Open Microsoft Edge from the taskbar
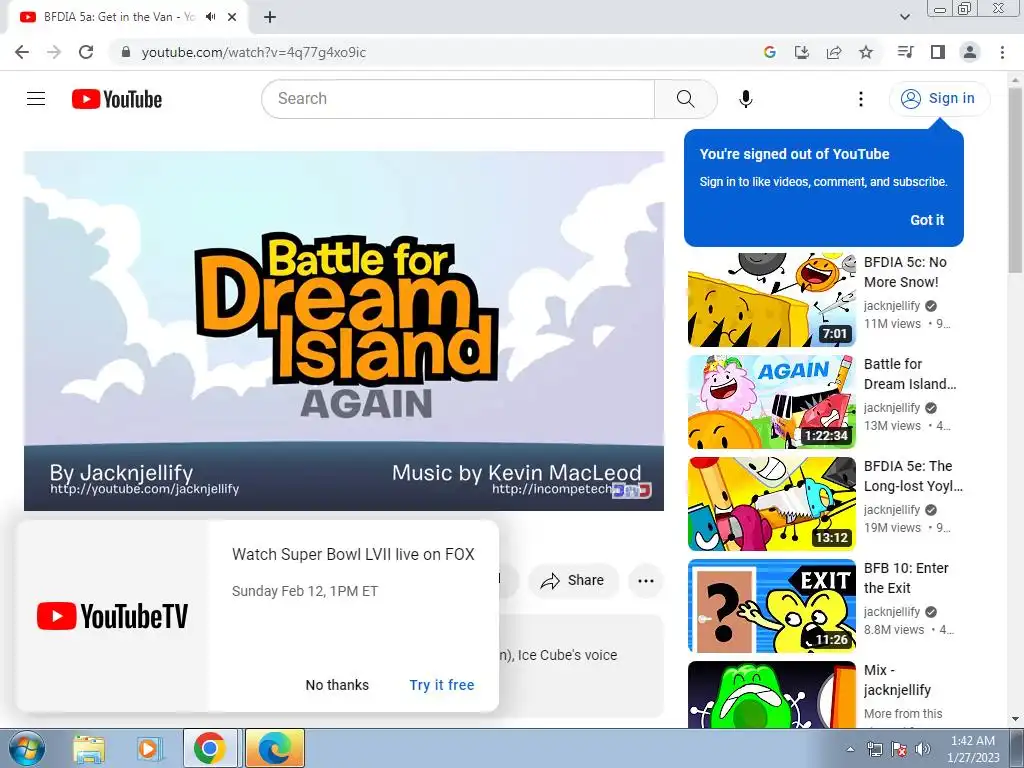1024x768 pixels. 274,749
